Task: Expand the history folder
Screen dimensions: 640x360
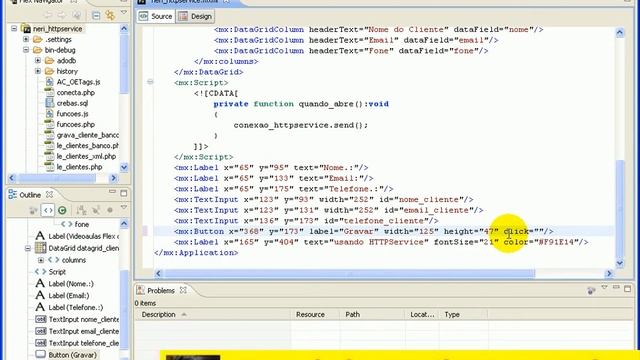Action: [38, 71]
